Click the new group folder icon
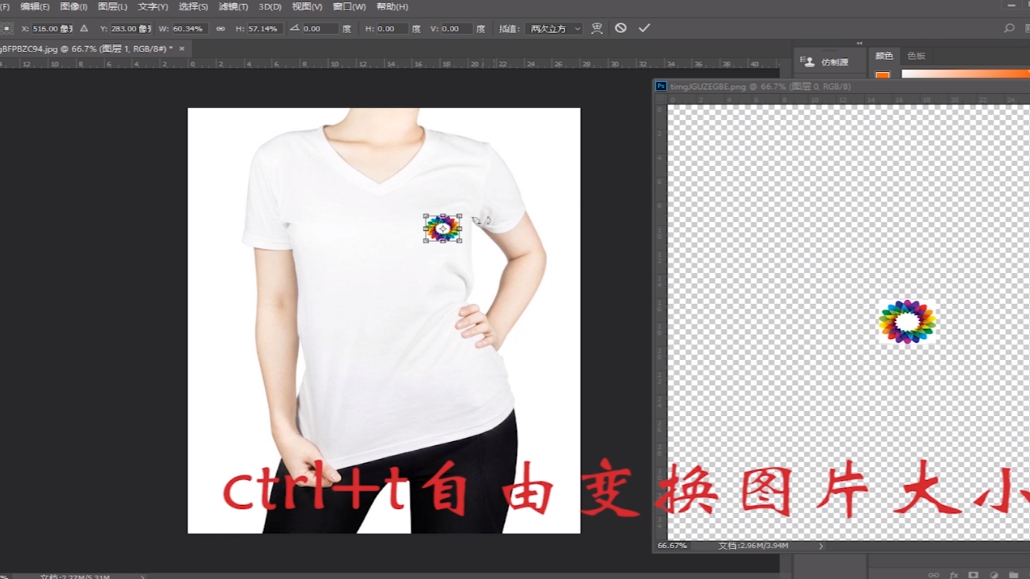Viewport: 1030px width, 579px height. click(x=1013, y=573)
